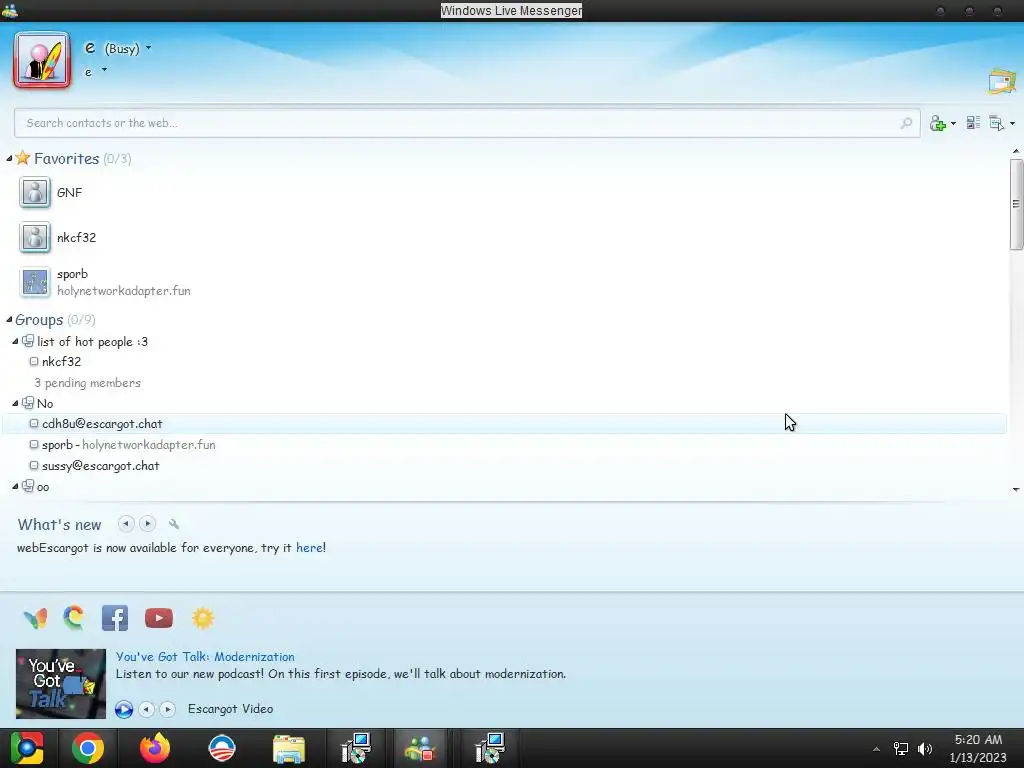The image size is (1024, 768).
Task: Click the MSN butterfly icon
Action: point(35,618)
